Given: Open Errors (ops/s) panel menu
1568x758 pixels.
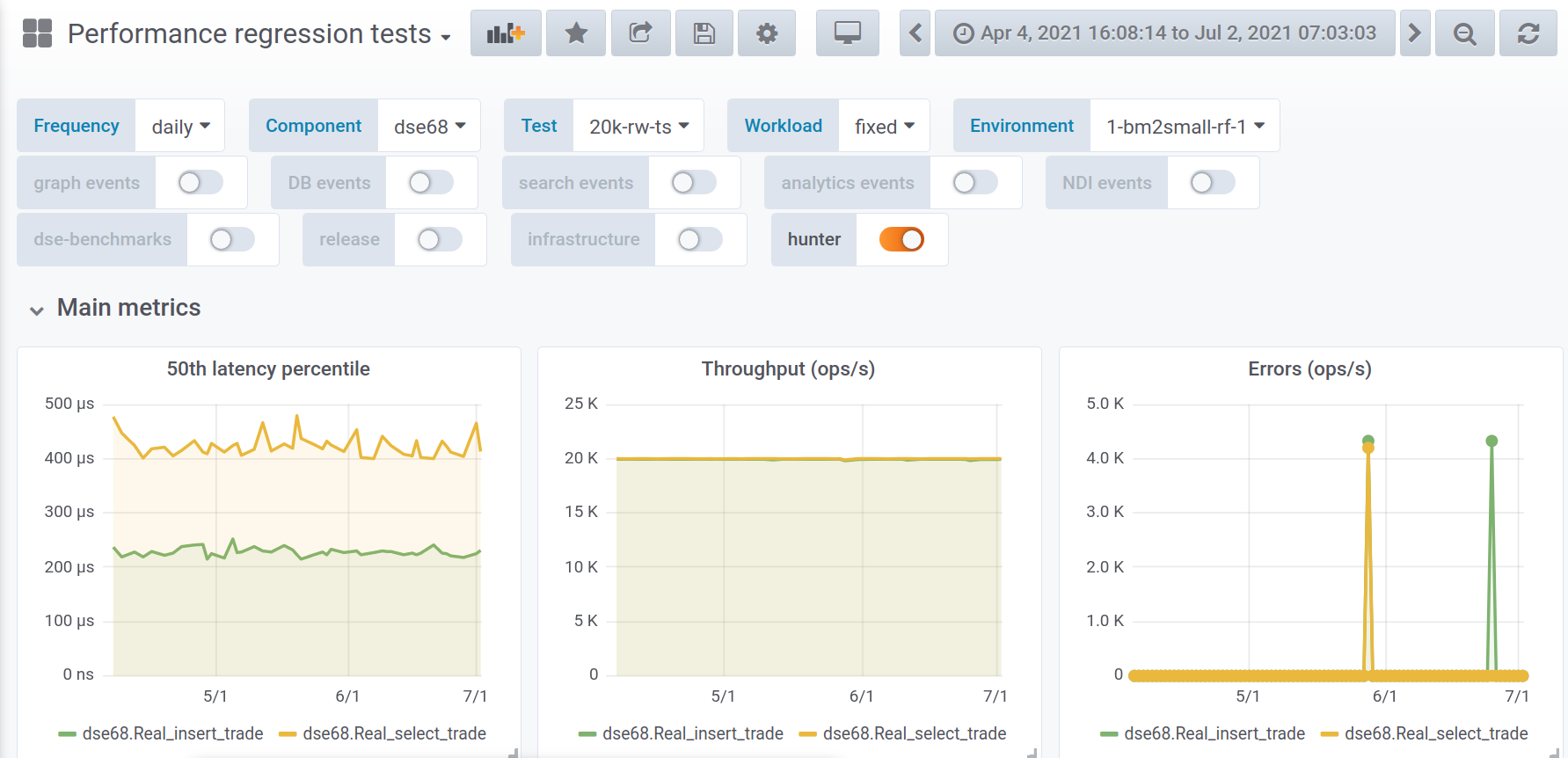Looking at the screenshot, I should point(1309,368).
